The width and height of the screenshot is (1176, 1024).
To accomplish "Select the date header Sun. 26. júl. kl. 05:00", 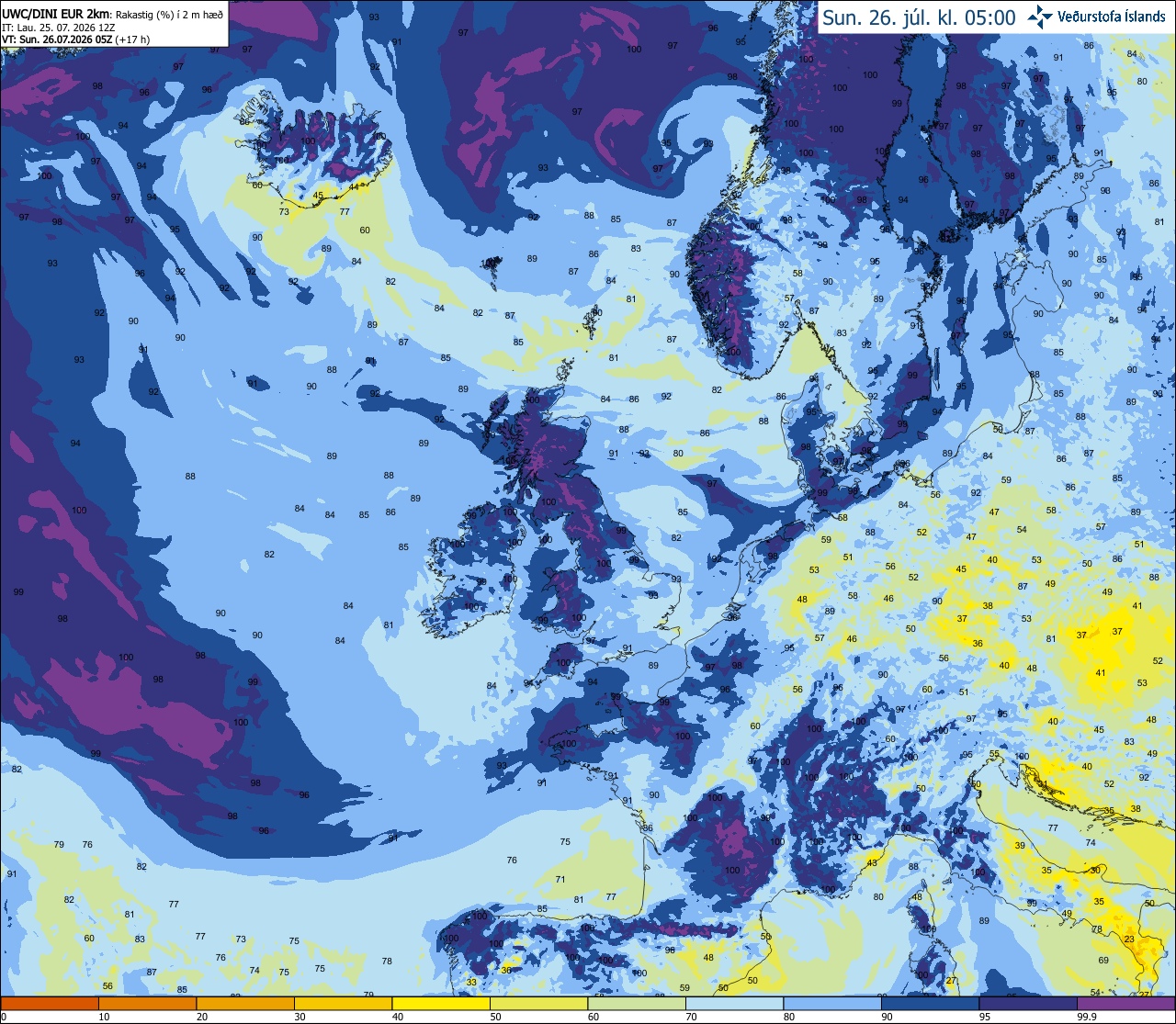I will (x=919, y=17).
